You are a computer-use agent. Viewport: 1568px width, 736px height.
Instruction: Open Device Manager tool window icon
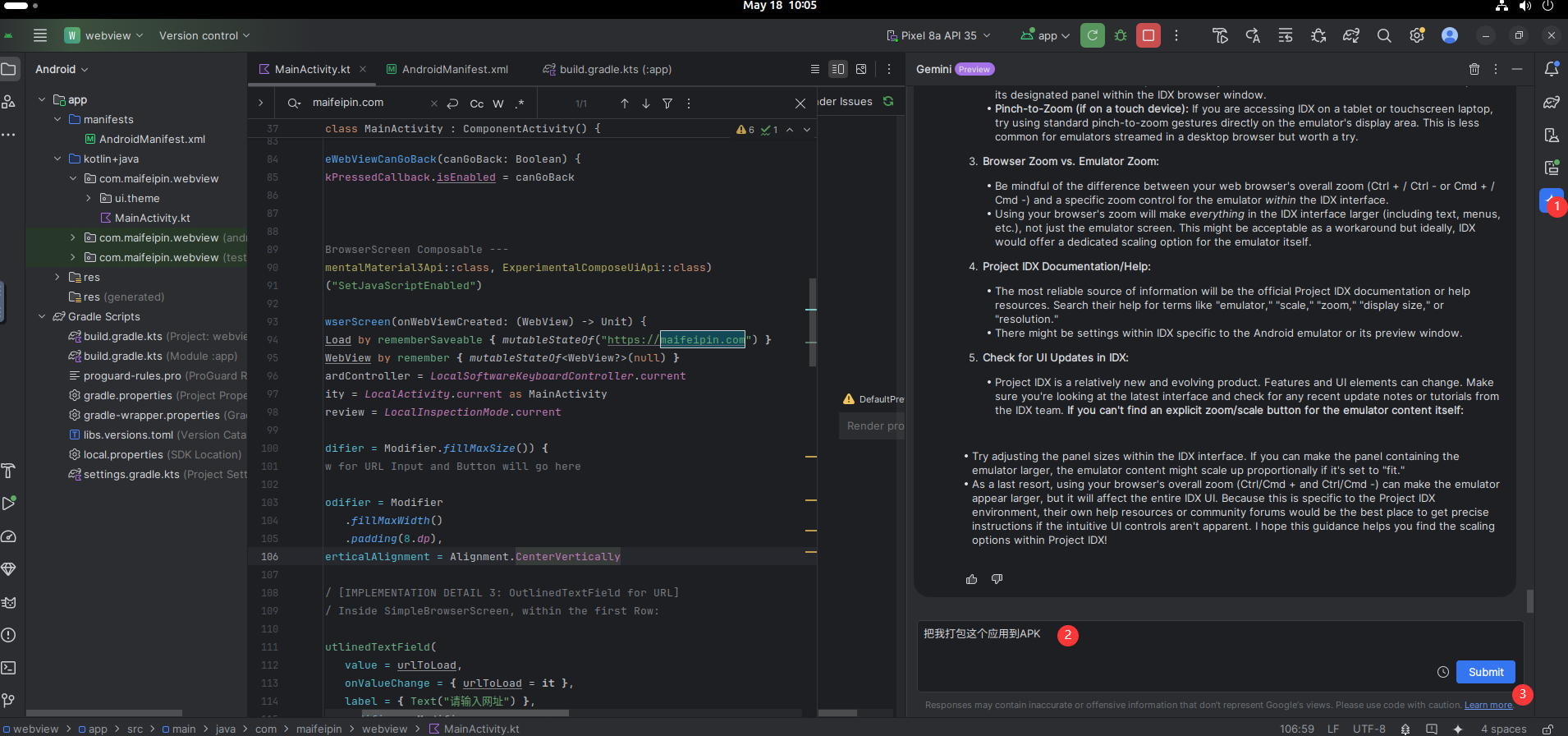1552,135
